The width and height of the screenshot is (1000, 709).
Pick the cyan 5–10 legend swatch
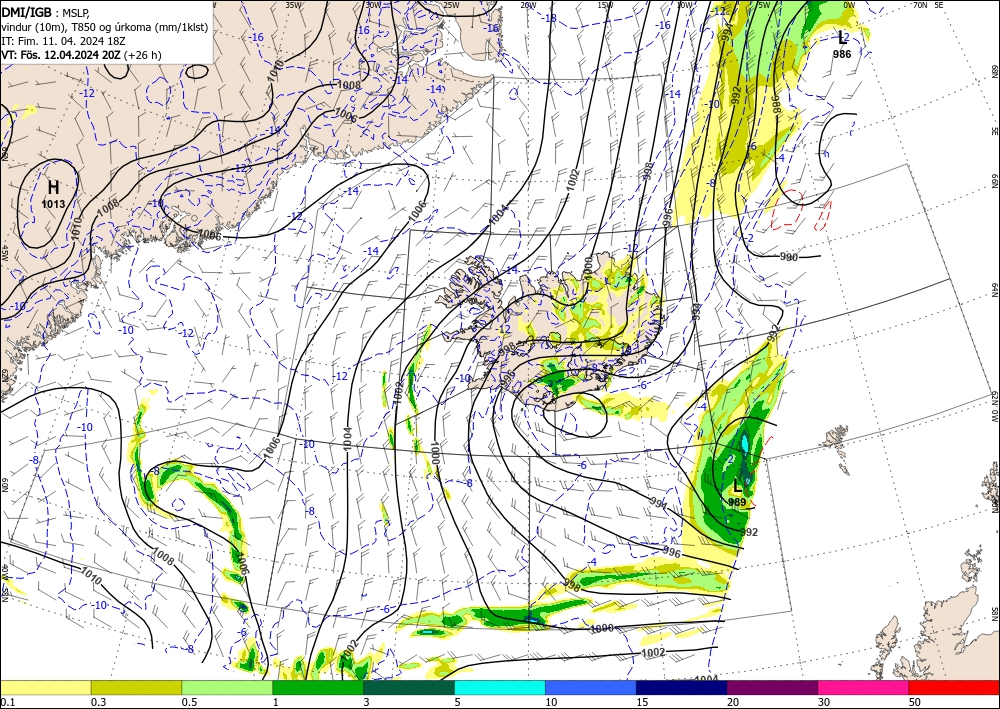pyautogui.click(x=500, y=687)
